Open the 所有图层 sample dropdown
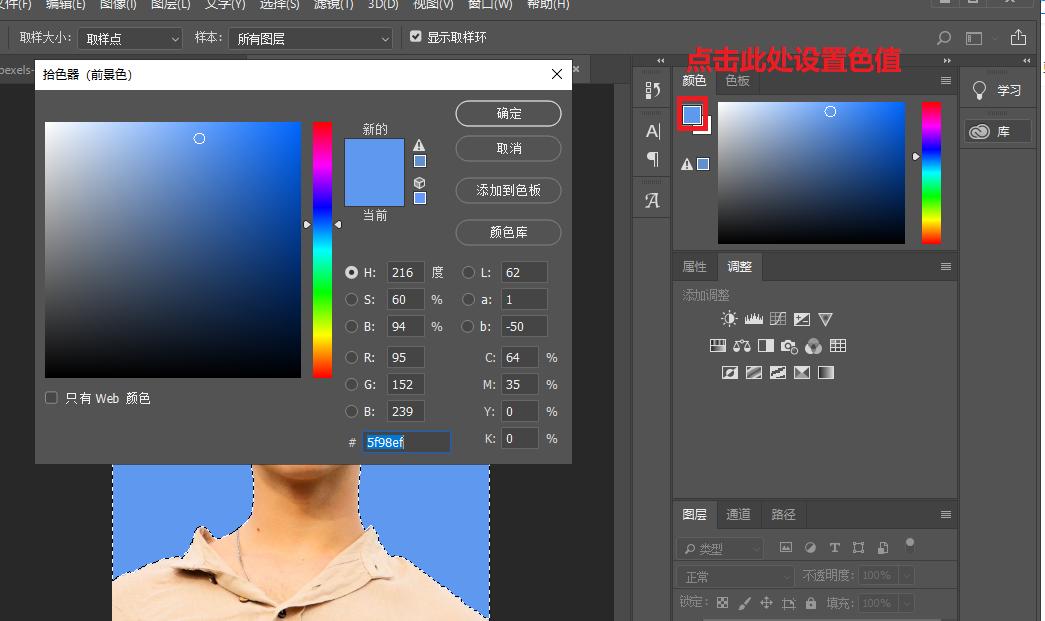Viewport: 1045px width, 621px height. click(310, 37)
